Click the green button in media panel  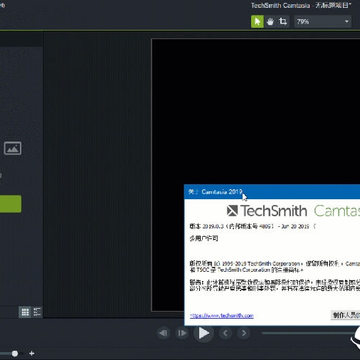pos(11,204)
